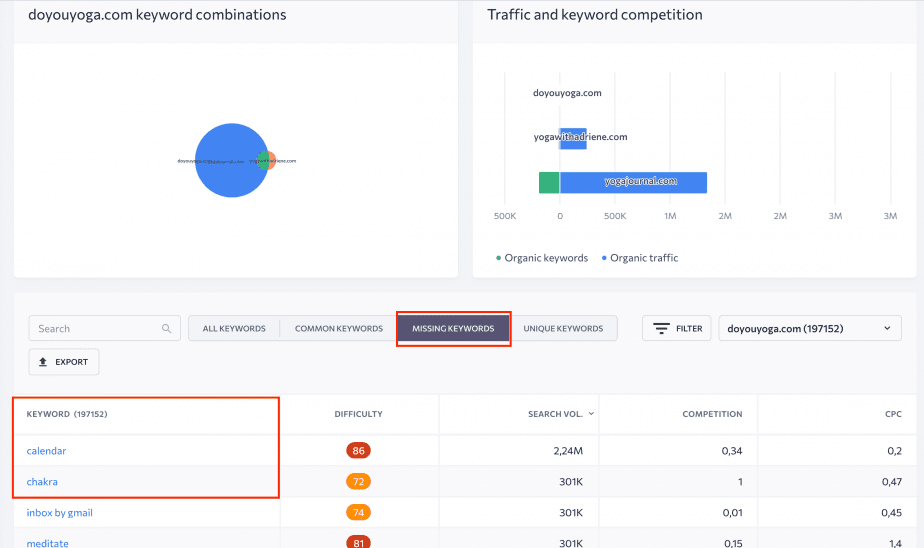Image resolution: width=924 pixels, height=548 pixels.
Task: Select the Missing Keywords tab
Action: pos(453,328)
